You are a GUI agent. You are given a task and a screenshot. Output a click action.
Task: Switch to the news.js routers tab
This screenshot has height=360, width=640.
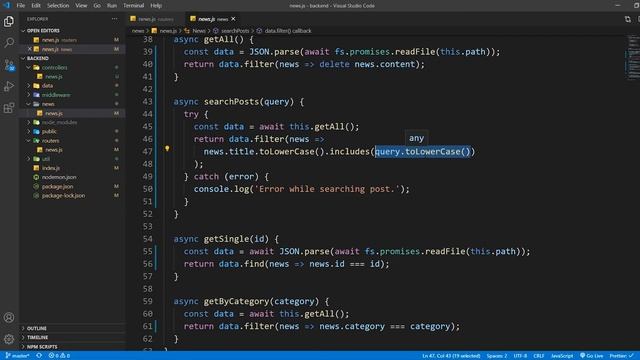click(155, 19)
